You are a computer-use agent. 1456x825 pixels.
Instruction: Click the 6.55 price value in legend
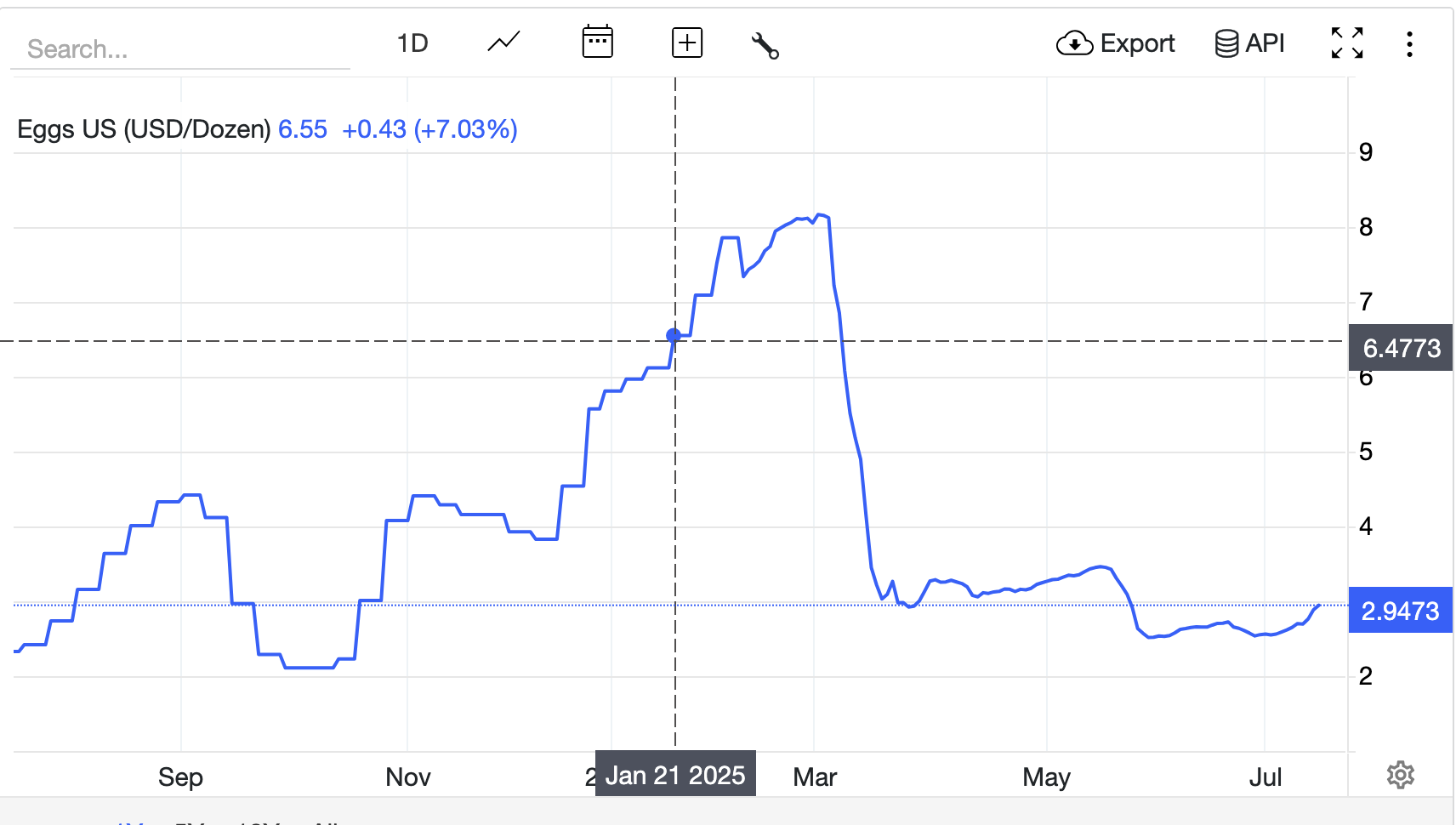(303, 129)
